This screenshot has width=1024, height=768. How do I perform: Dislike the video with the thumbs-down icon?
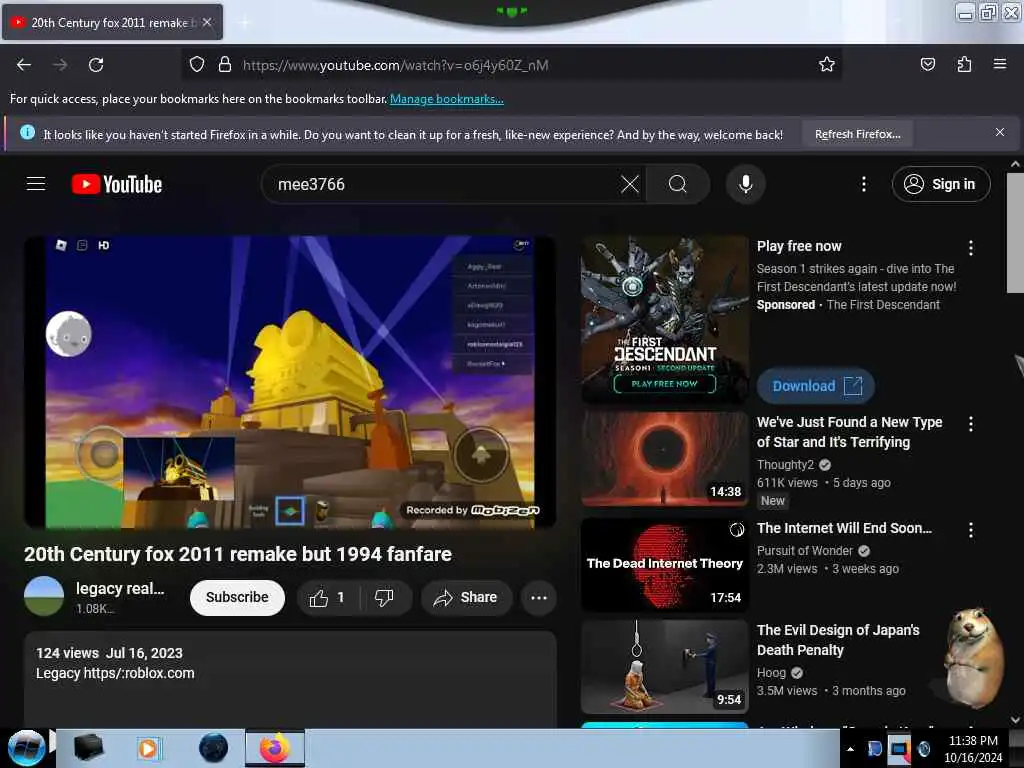385,598
